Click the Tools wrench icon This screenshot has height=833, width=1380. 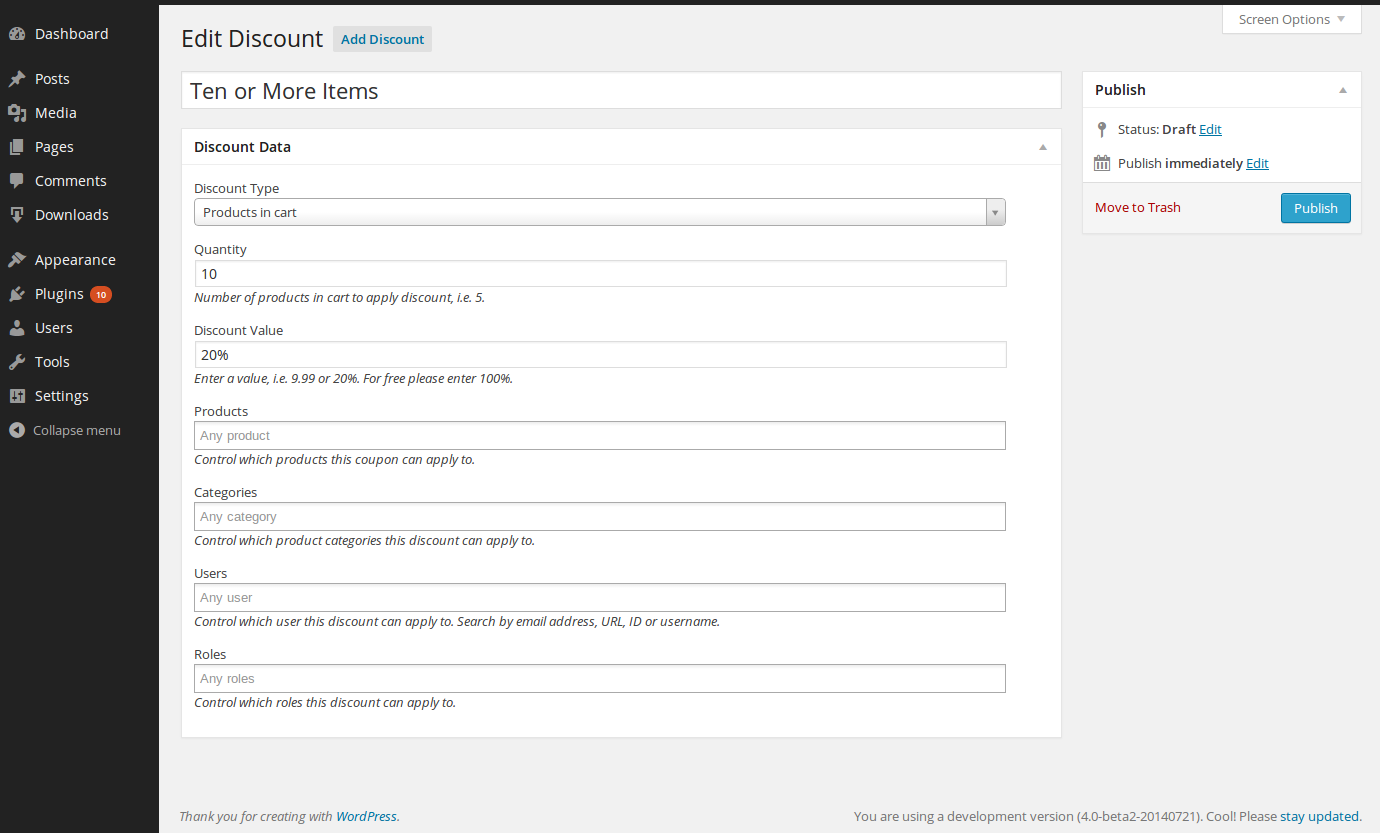(x=17, y=362)
